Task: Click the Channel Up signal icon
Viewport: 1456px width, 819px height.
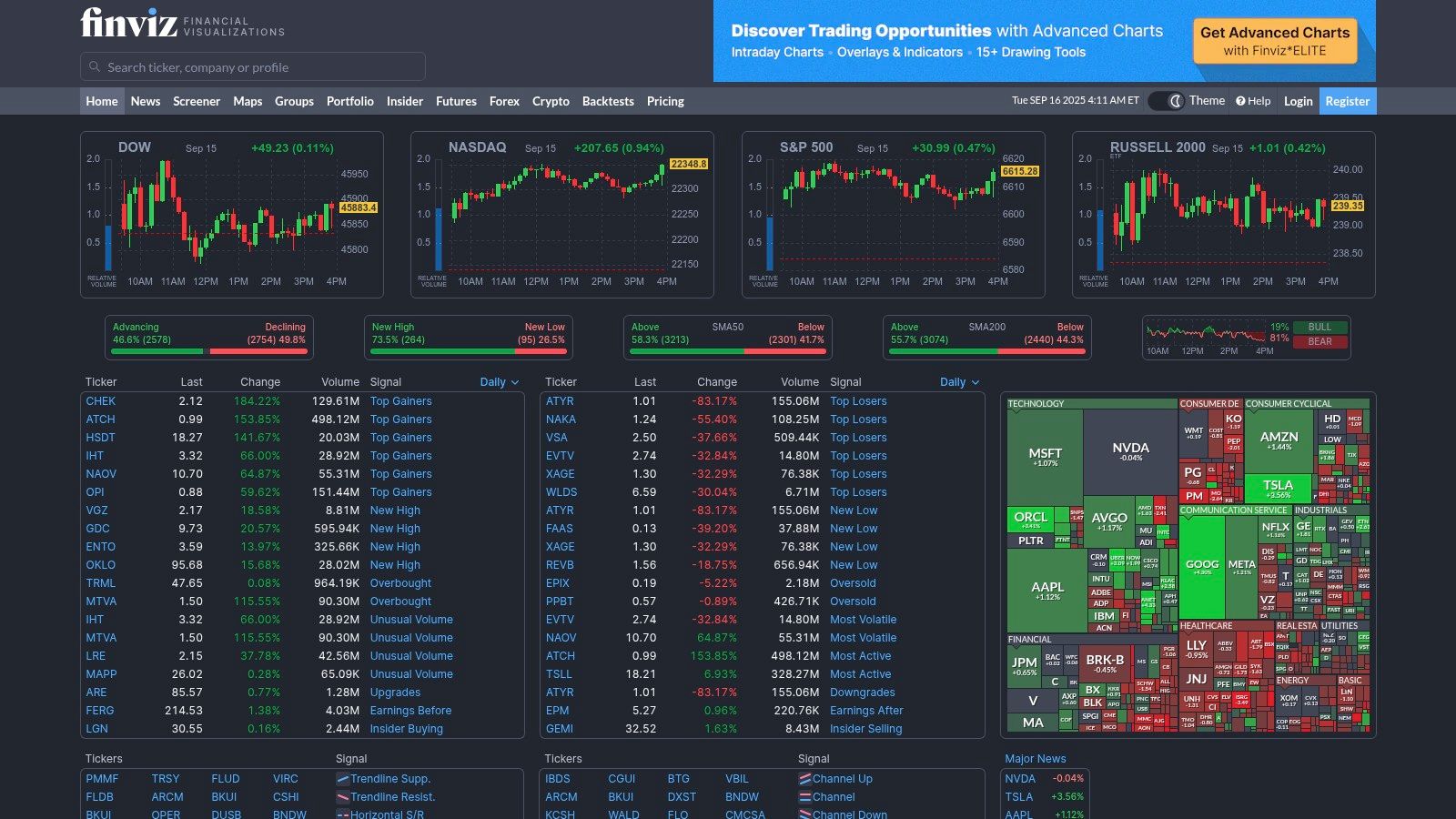Action: 805,779
